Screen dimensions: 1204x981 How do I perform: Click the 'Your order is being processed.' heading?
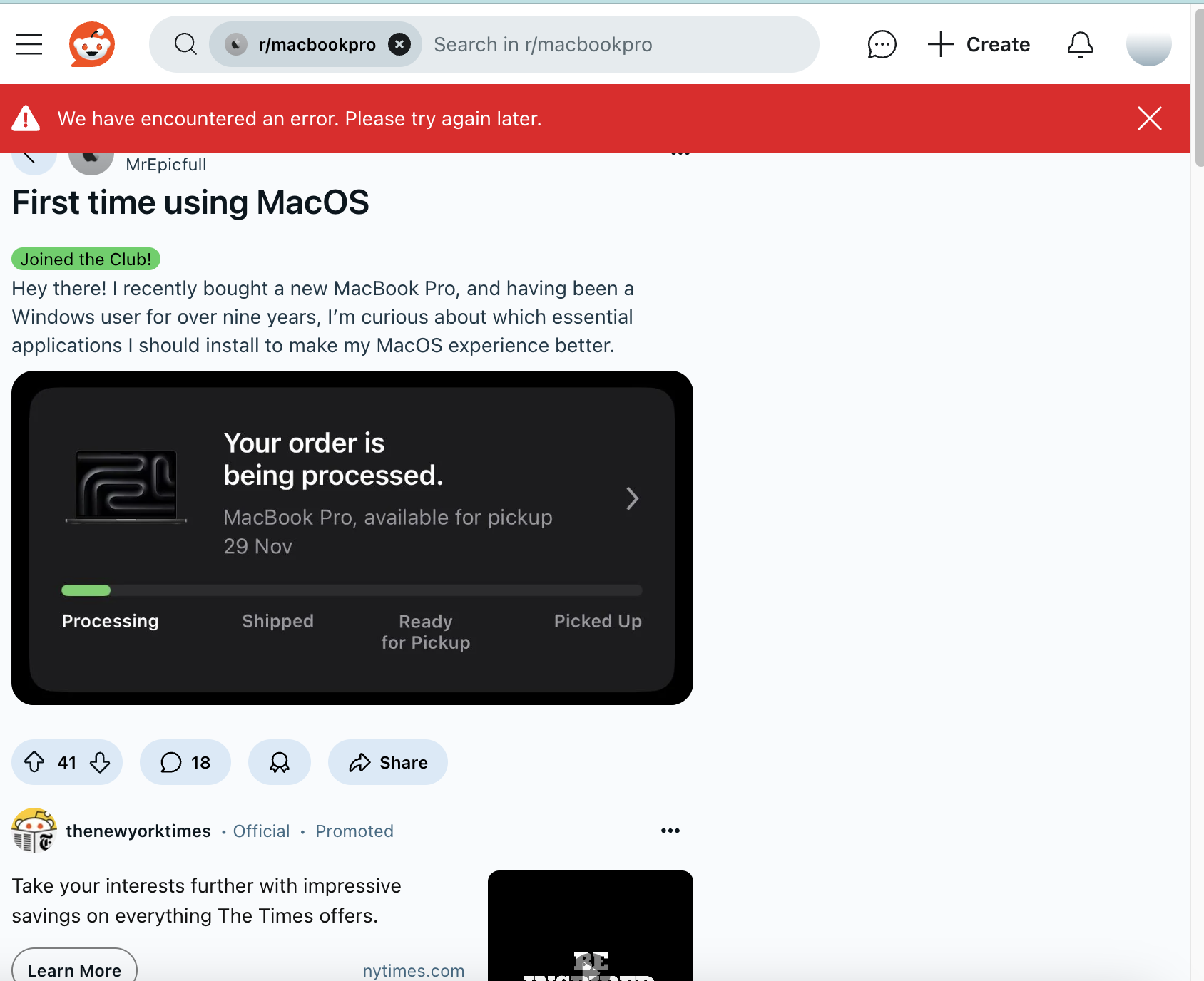coord(333,459)
